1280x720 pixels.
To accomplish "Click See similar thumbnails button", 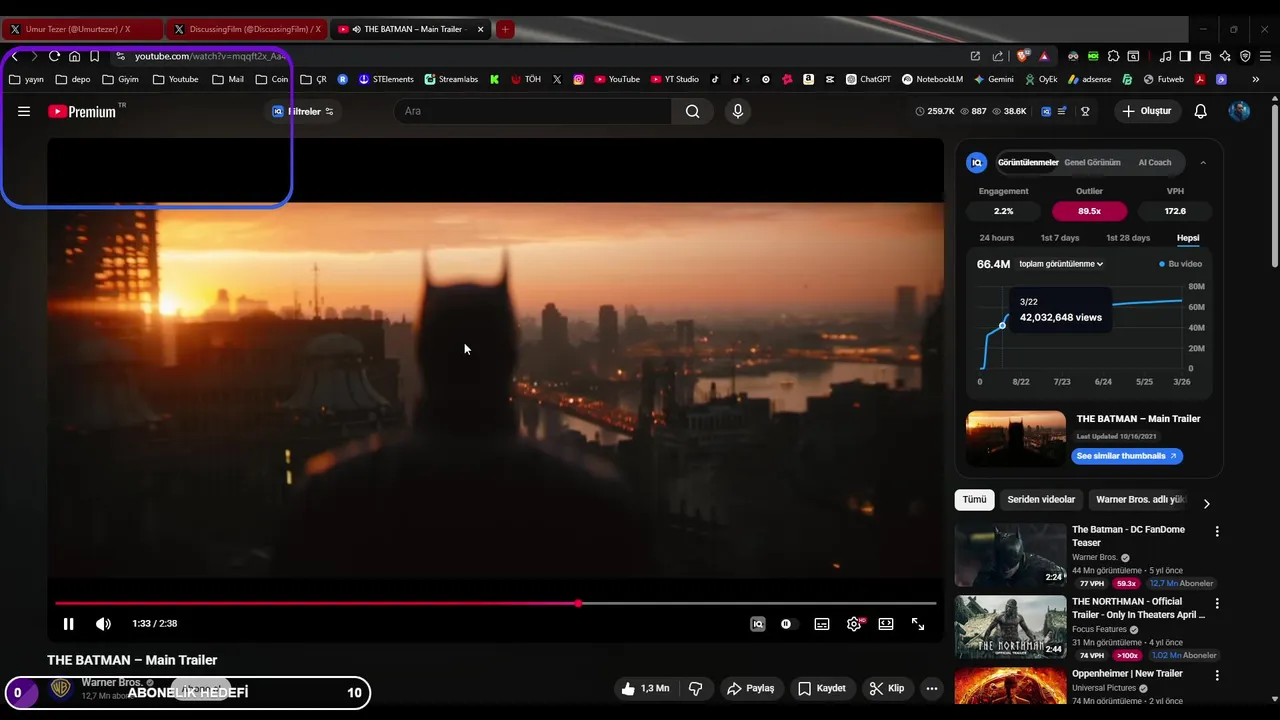I will 1127,456.
